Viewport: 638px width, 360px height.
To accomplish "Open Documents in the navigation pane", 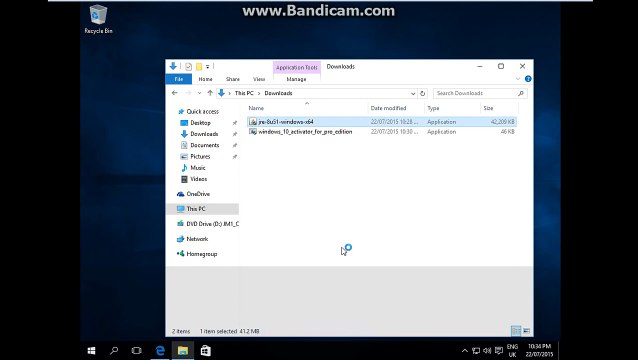I will coord(205,145).
